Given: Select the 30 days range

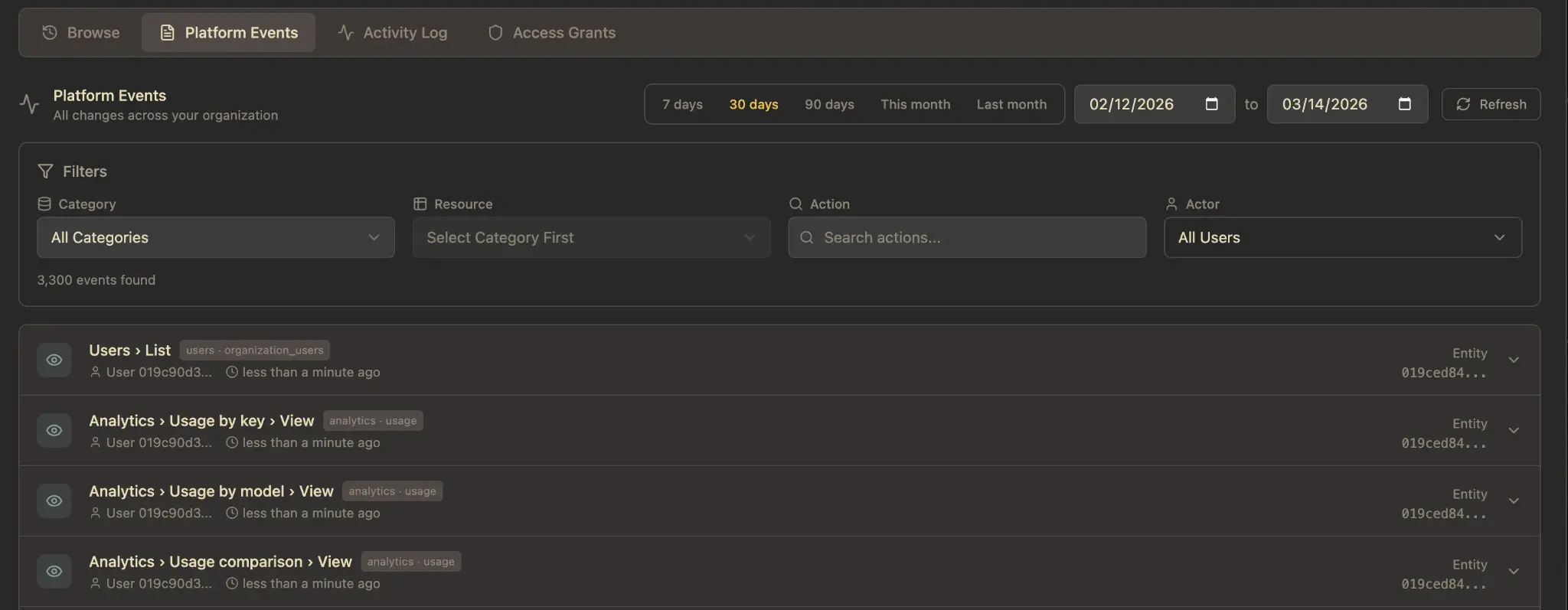Looking at the screenshot, I should click(753, 104).
